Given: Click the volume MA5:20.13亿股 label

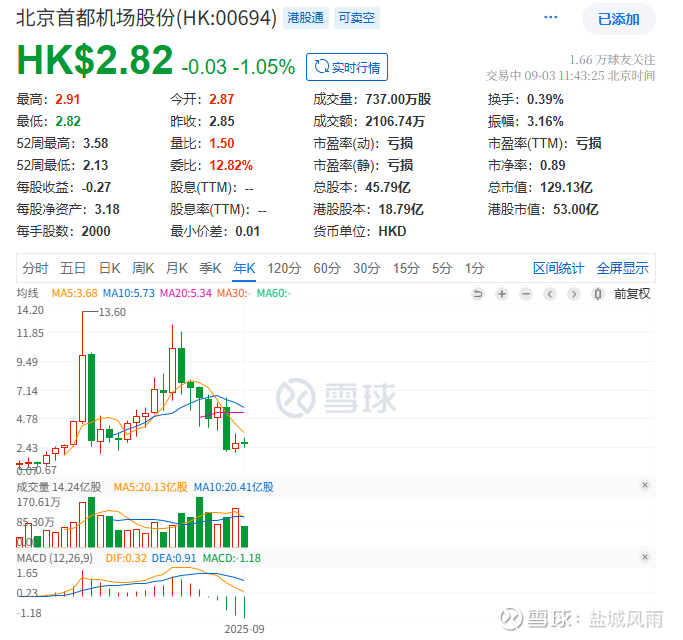Looking at the screenshot, I should [x=150, y=487].
